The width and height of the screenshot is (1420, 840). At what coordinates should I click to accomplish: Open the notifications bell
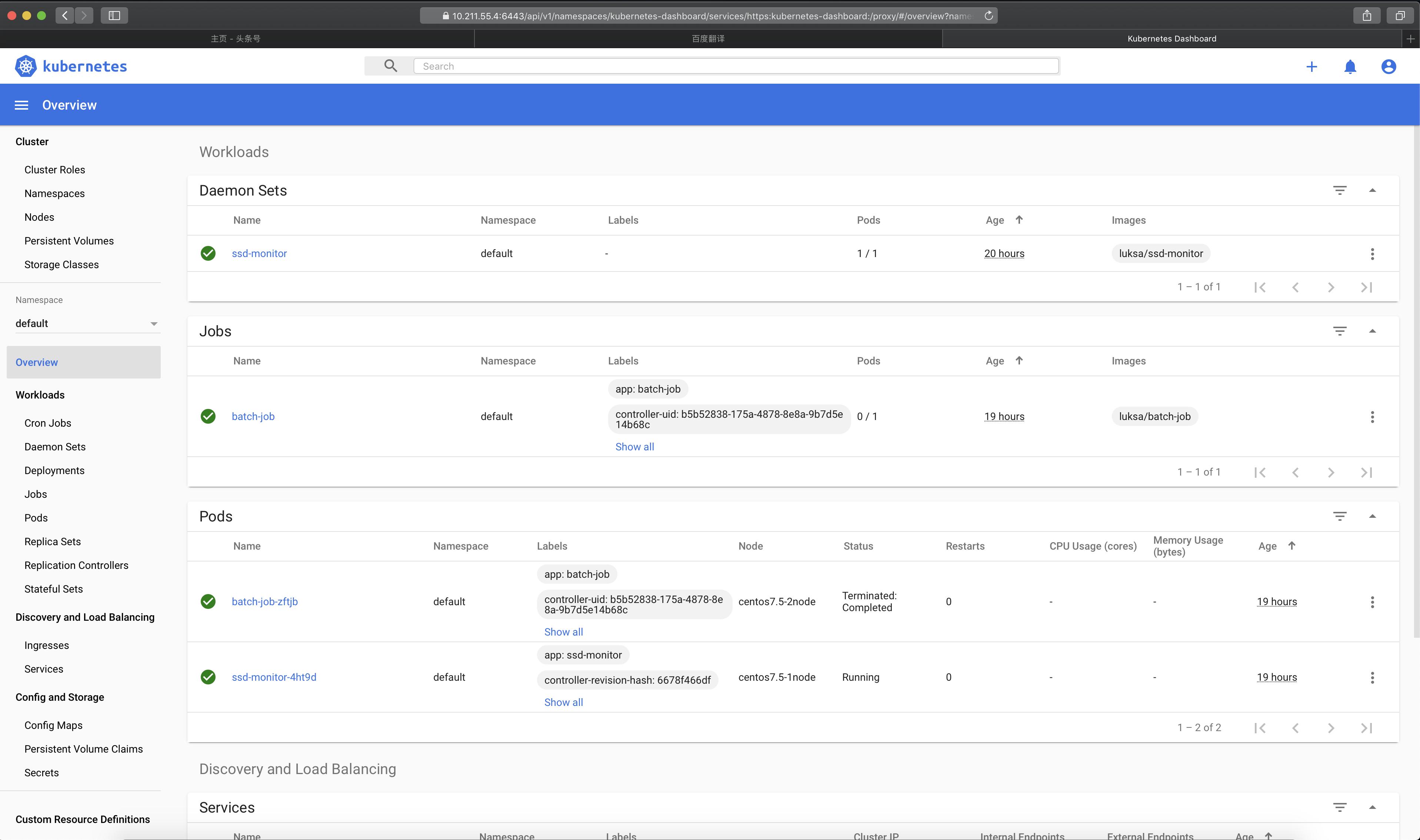point(1350,67)
